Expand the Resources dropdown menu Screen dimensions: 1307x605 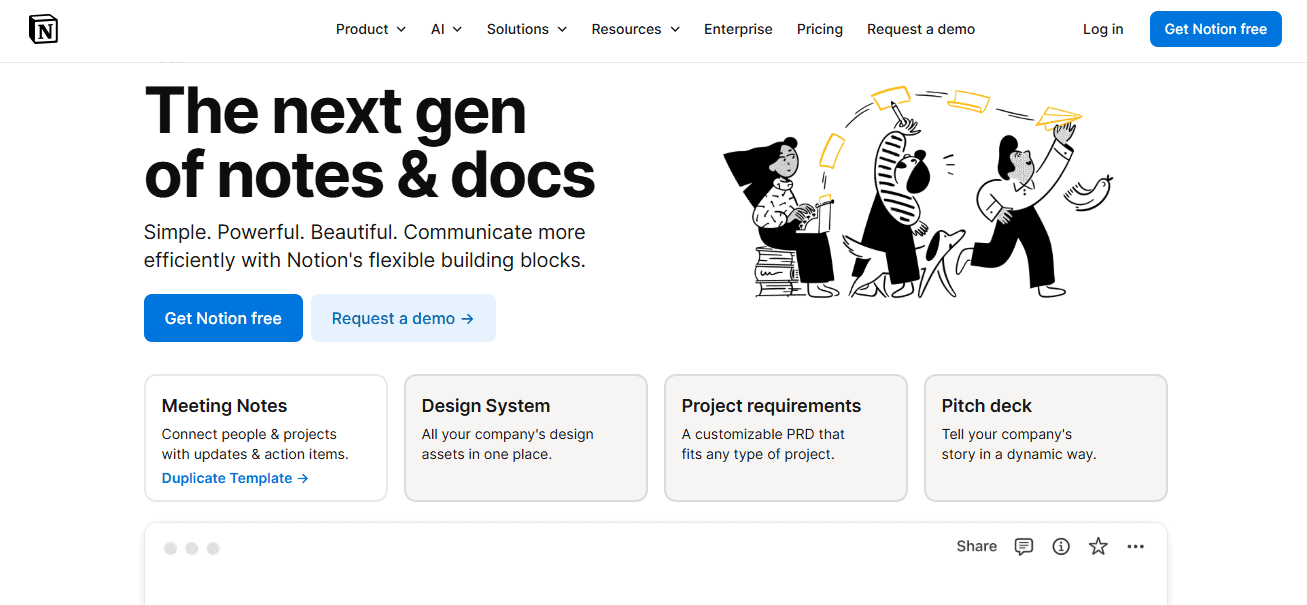pos(635,29)
